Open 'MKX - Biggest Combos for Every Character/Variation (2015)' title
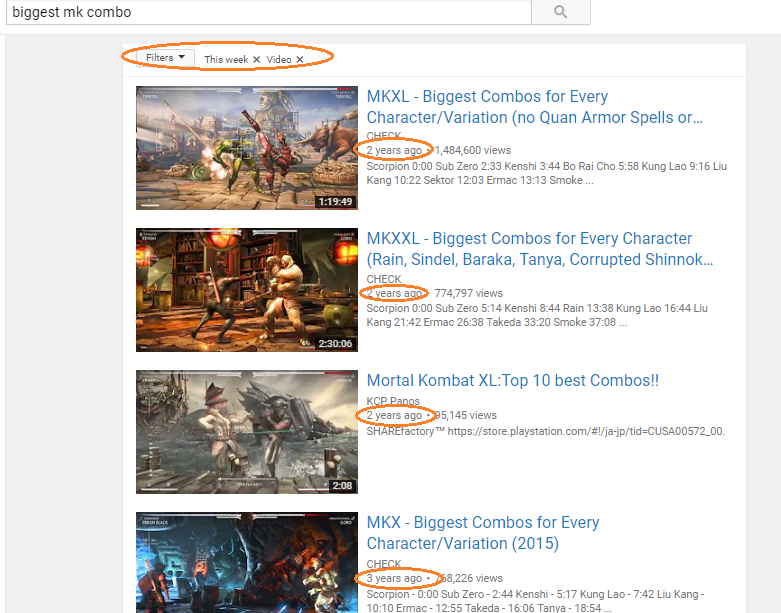 pyautogui.click(x=483, y=533)
